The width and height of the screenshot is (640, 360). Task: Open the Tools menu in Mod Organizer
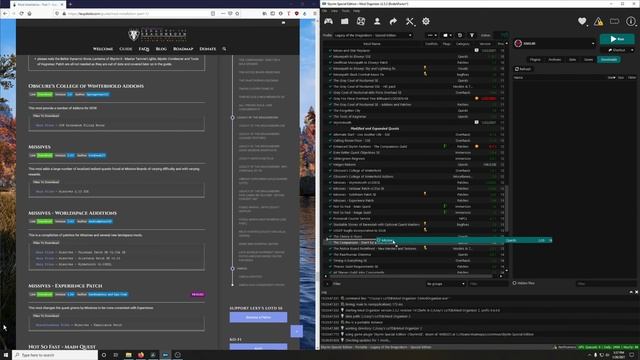pos(345,11)
